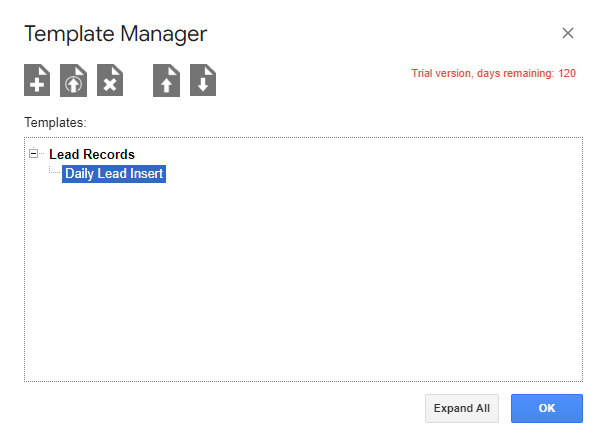Screen dimensions: 608x444
Task: Click the new template icon with plus
Action: (x=37, y=81)
